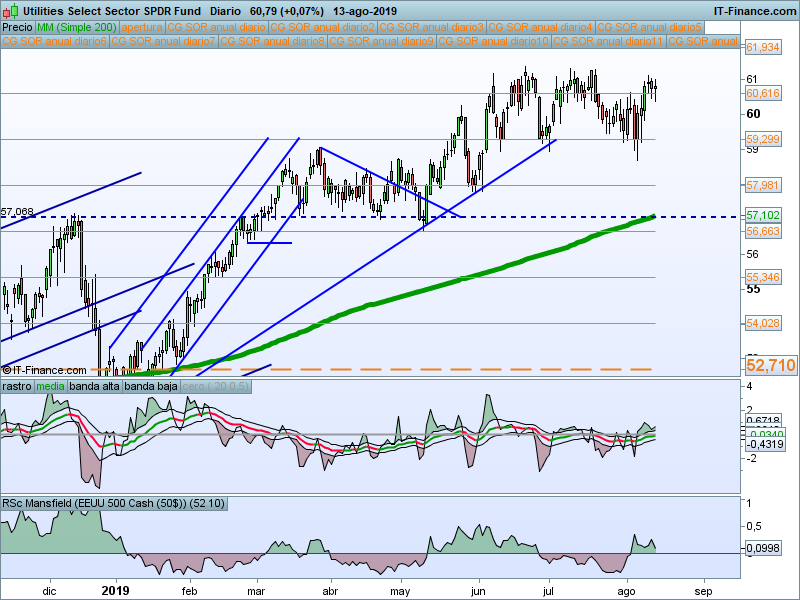Click the 'CG SOR anual diario6' label
The height and width of the screenshot is (600, 800).
55,41
